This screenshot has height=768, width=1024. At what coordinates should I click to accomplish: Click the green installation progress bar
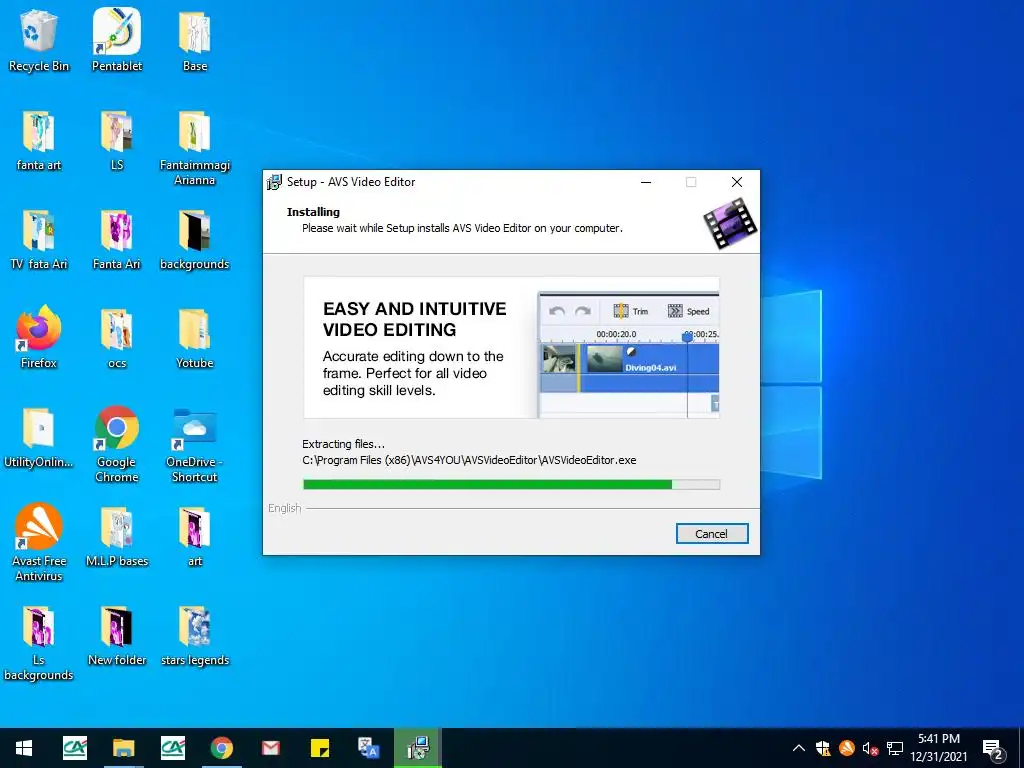[511, 485]
